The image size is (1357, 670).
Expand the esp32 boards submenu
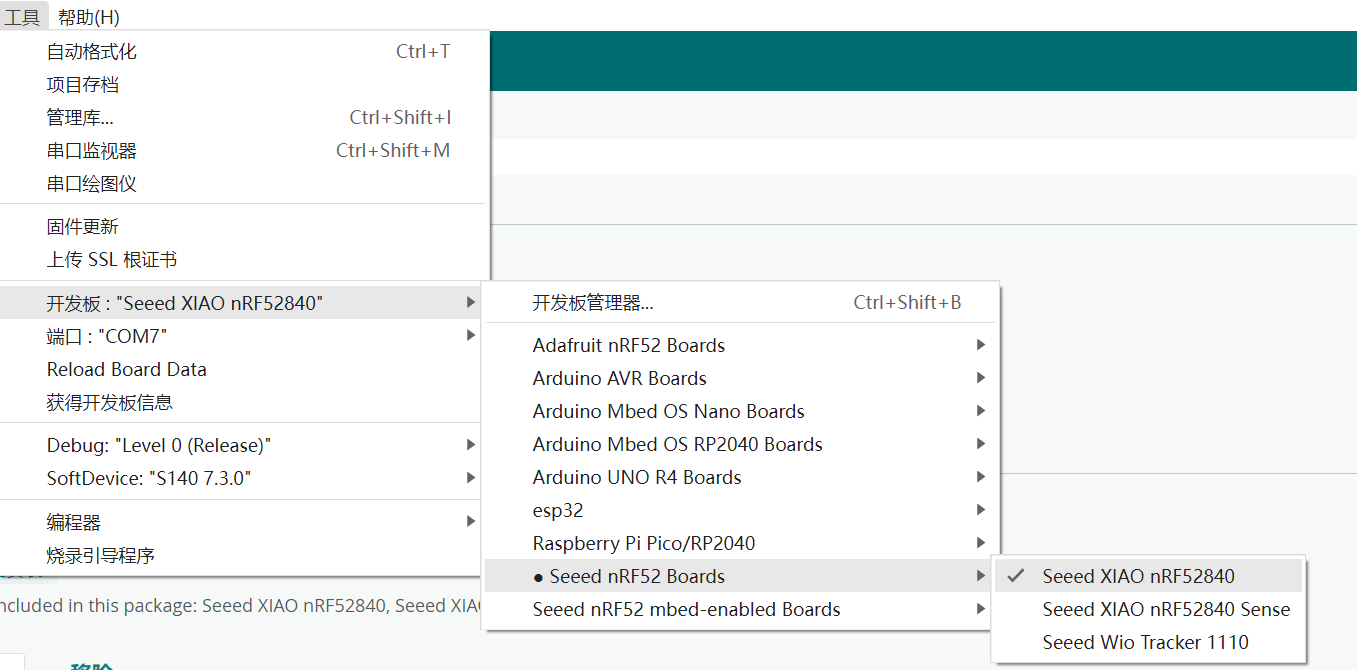click(741, 511)
